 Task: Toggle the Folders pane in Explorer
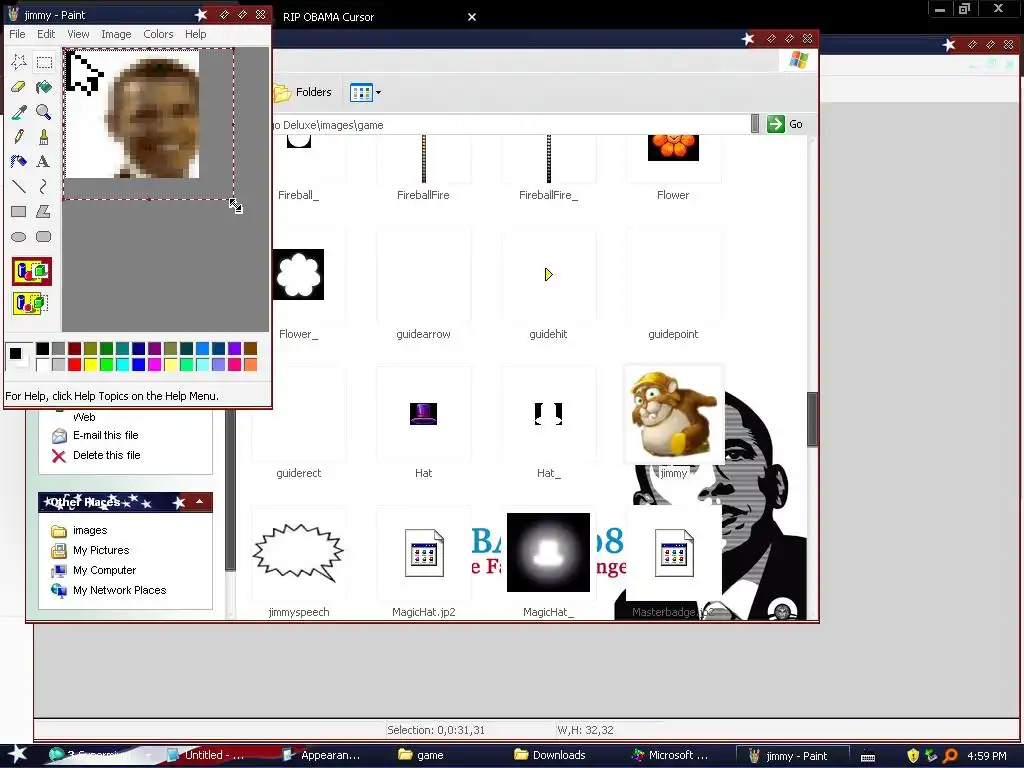303,92
